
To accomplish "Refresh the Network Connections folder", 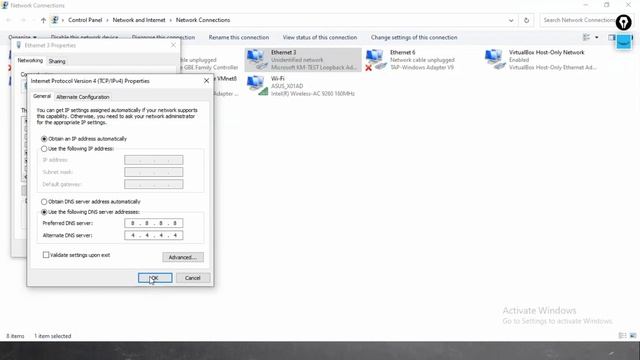I will pos(527,20).
